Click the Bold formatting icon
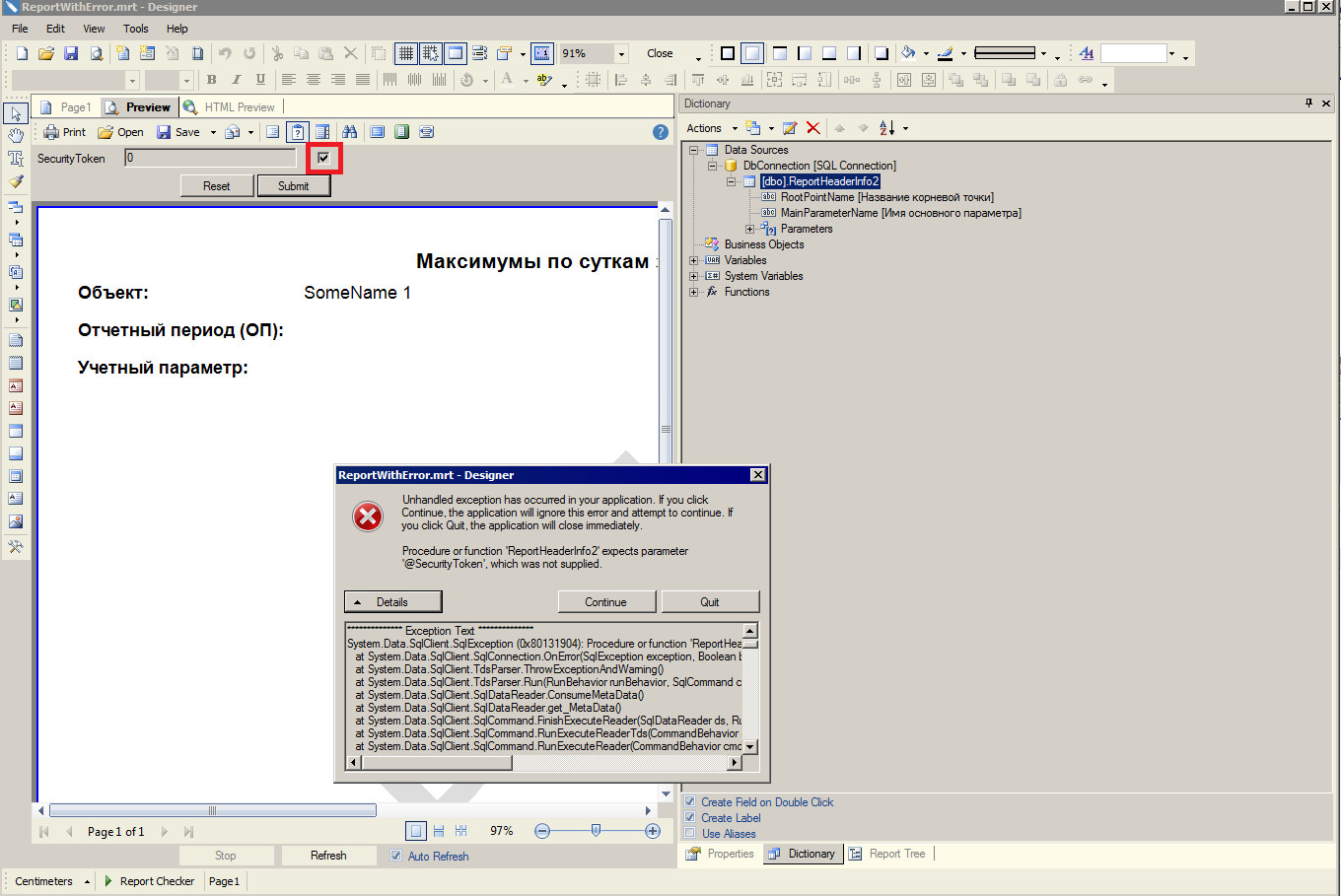This screenshot has width=1341, height=896. 211,80
